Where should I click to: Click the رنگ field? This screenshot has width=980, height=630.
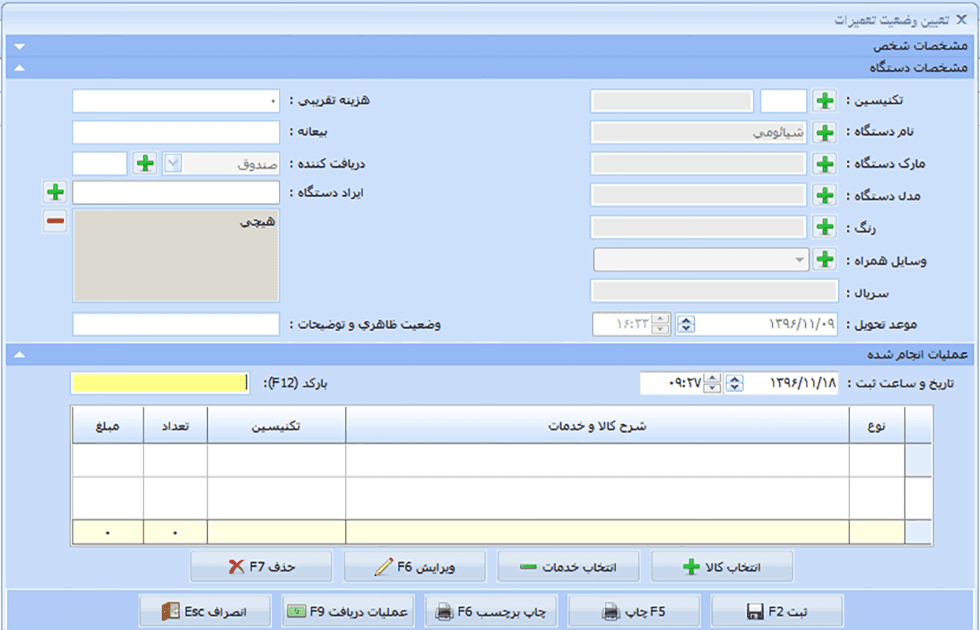click(x=698, y=227)
